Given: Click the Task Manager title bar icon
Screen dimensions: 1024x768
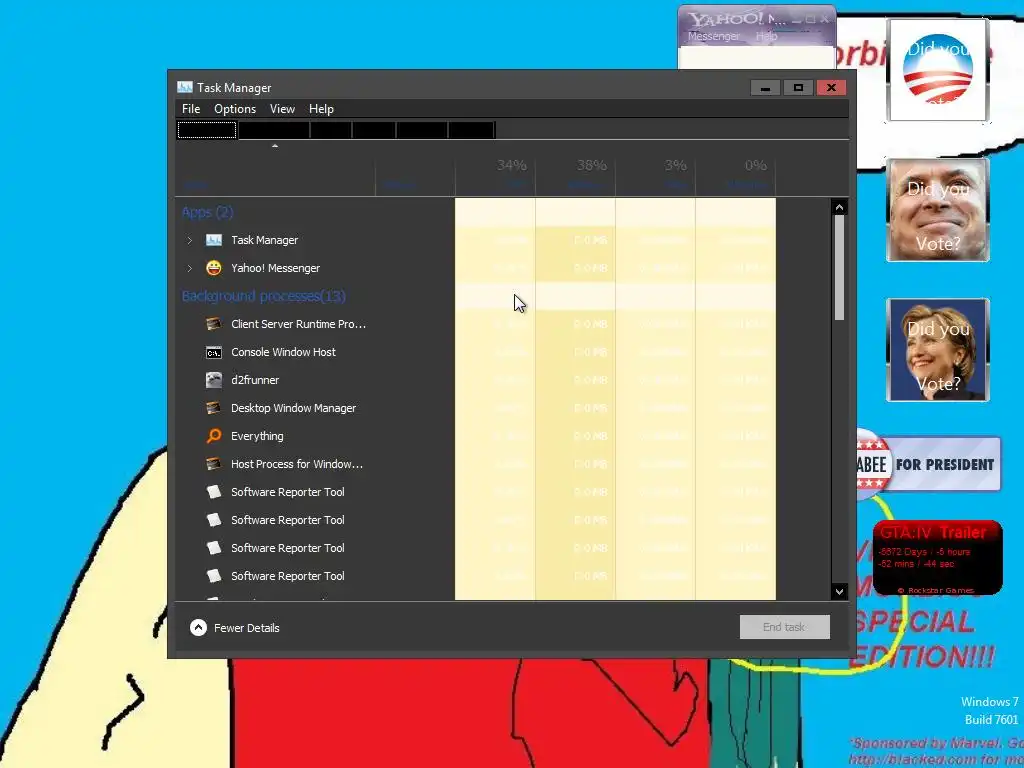Looking at the screenshot, I should pyautogui.click(x=185, y=87).
